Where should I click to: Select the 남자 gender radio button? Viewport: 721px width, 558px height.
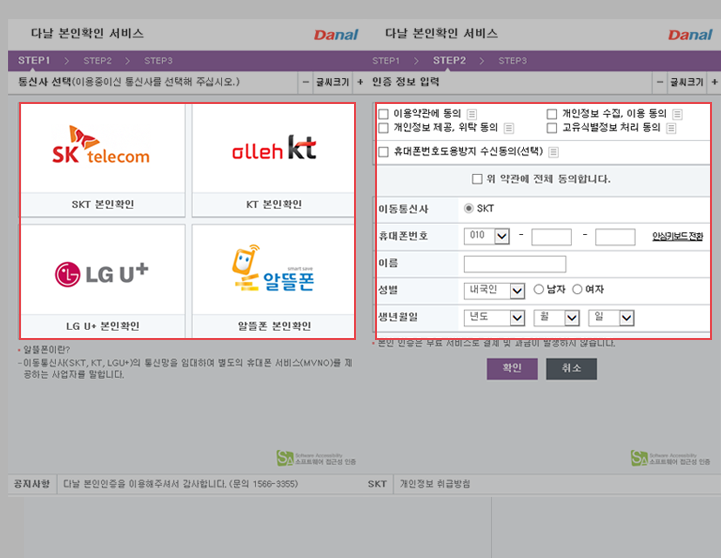[x=539, y=290]
